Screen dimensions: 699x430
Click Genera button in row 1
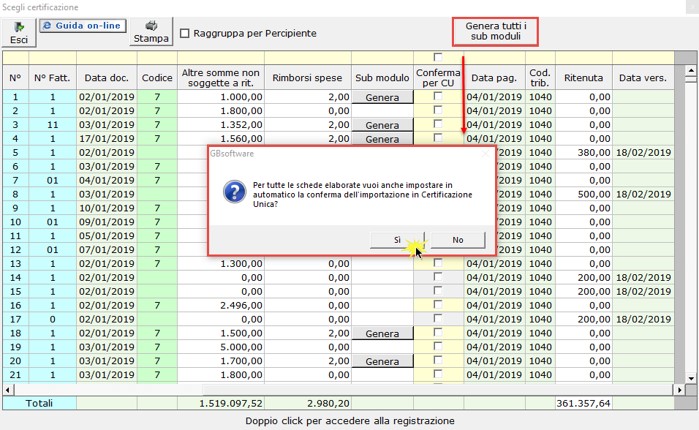(x=382, y=97)
